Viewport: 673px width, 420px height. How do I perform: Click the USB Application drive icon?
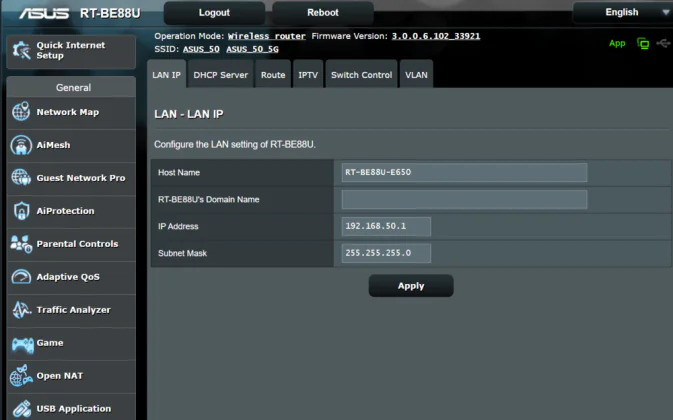tap(22, 409)
